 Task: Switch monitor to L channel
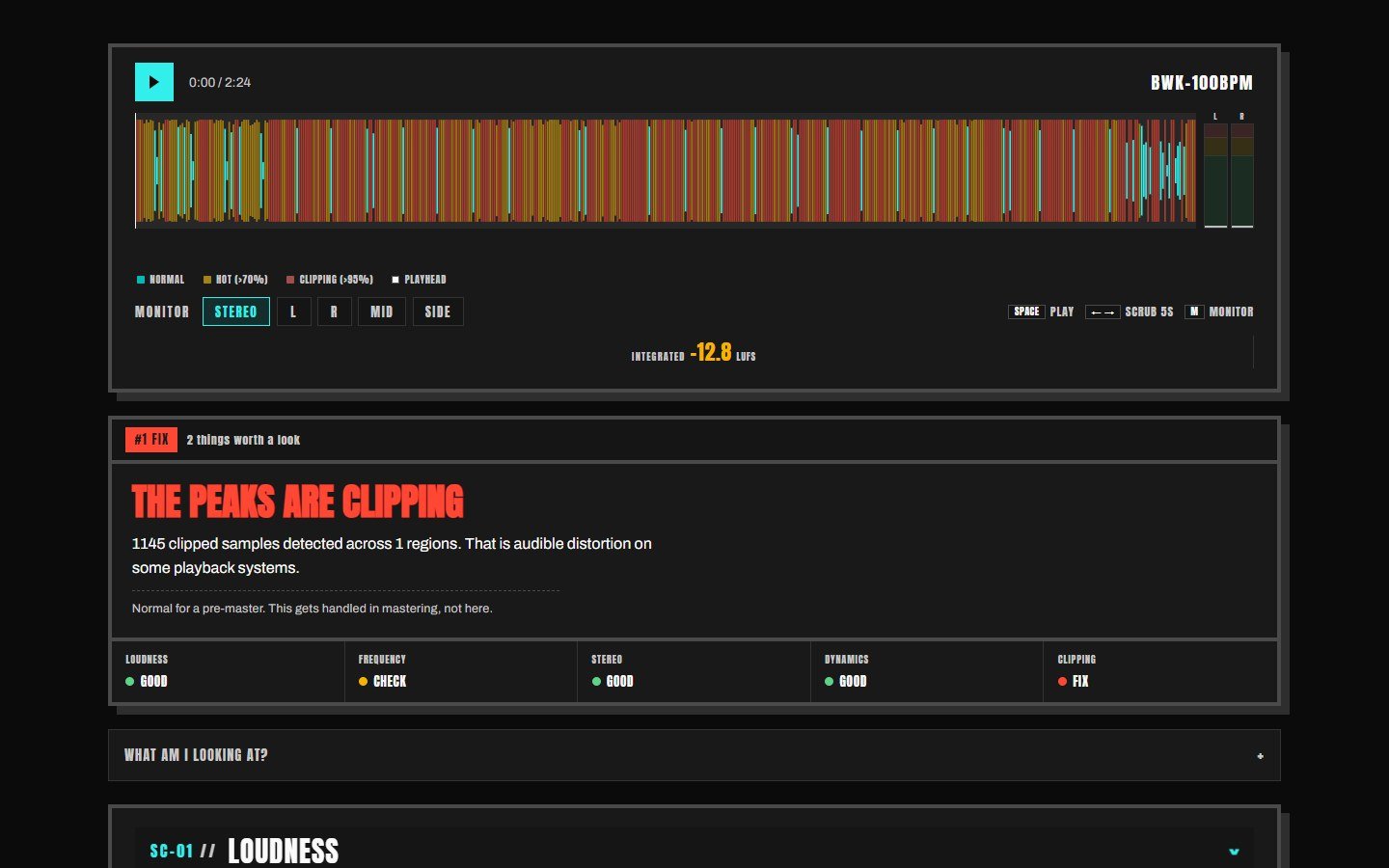pos(294,312)
